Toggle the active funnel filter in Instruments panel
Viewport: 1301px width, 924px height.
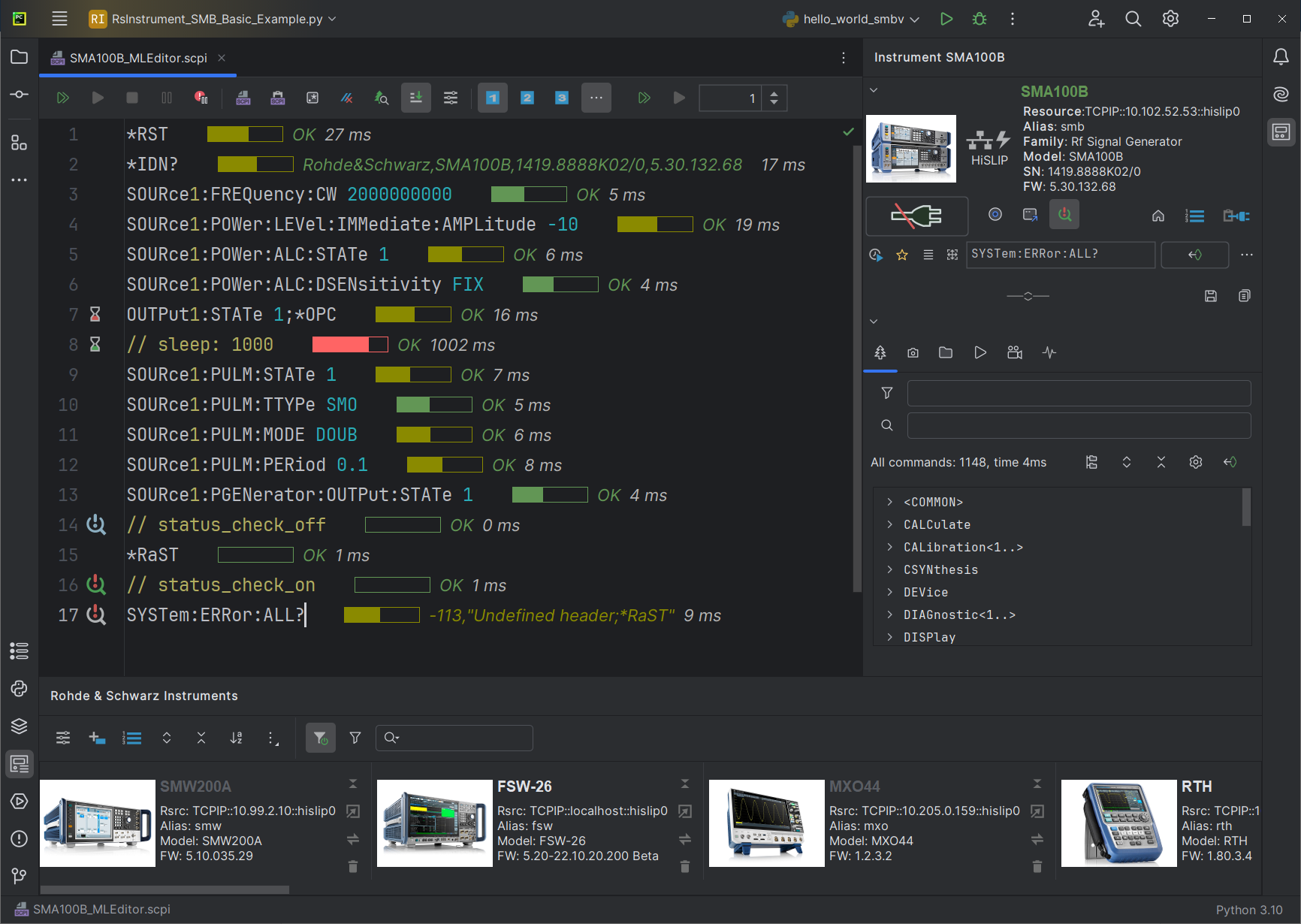pos(321,738)
